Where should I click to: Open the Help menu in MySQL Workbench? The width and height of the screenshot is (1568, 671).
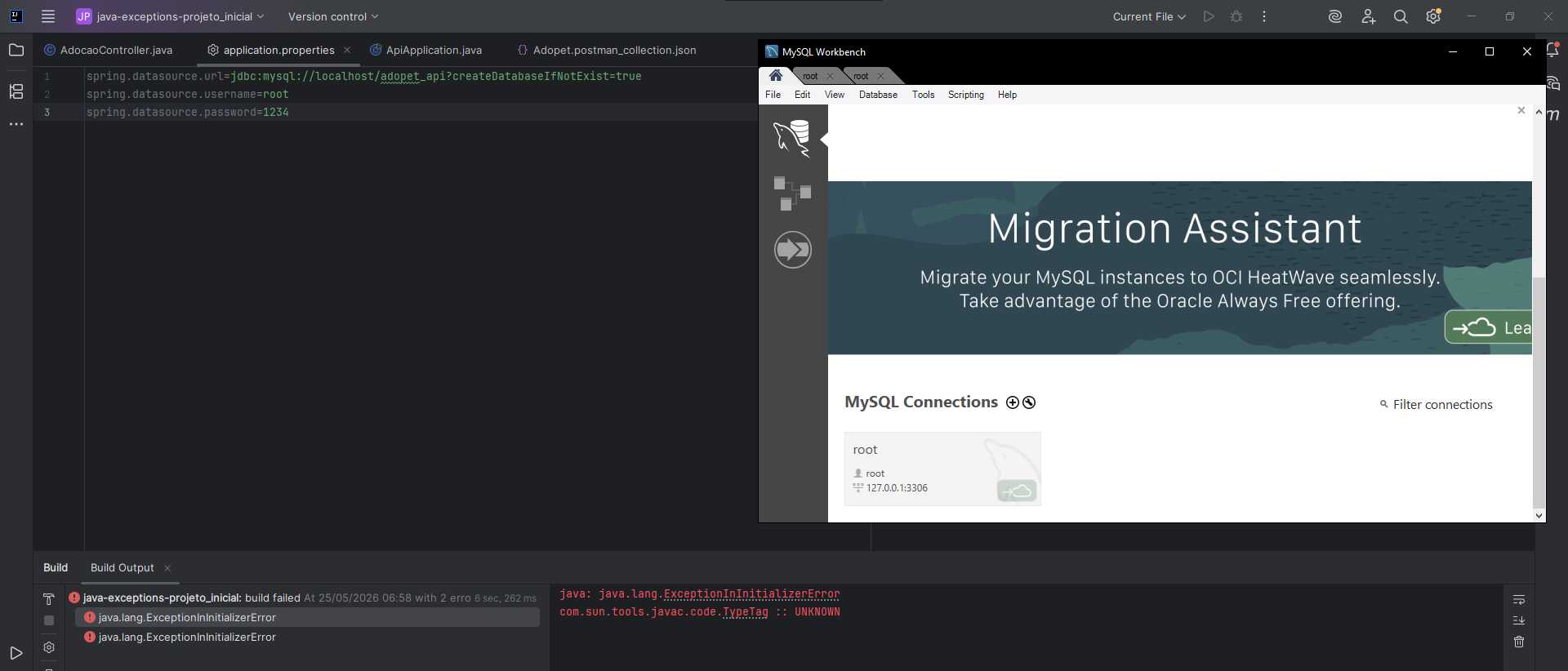[1008, 95]
